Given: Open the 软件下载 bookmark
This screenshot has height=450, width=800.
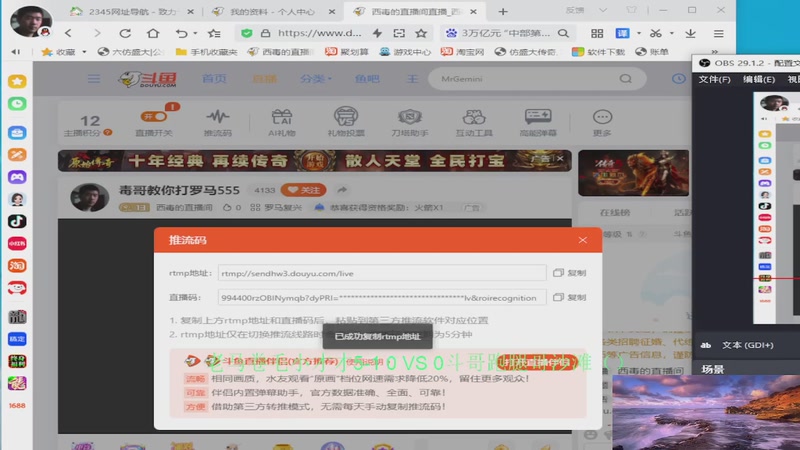Looking at the screenshot, I should 598,52.
